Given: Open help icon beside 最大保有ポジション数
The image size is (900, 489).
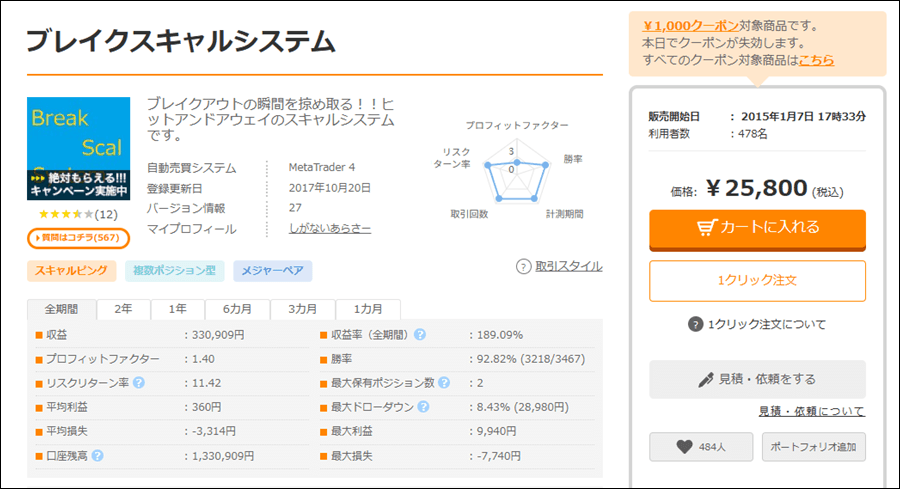Looking at the screenshot, I should 444,383.
